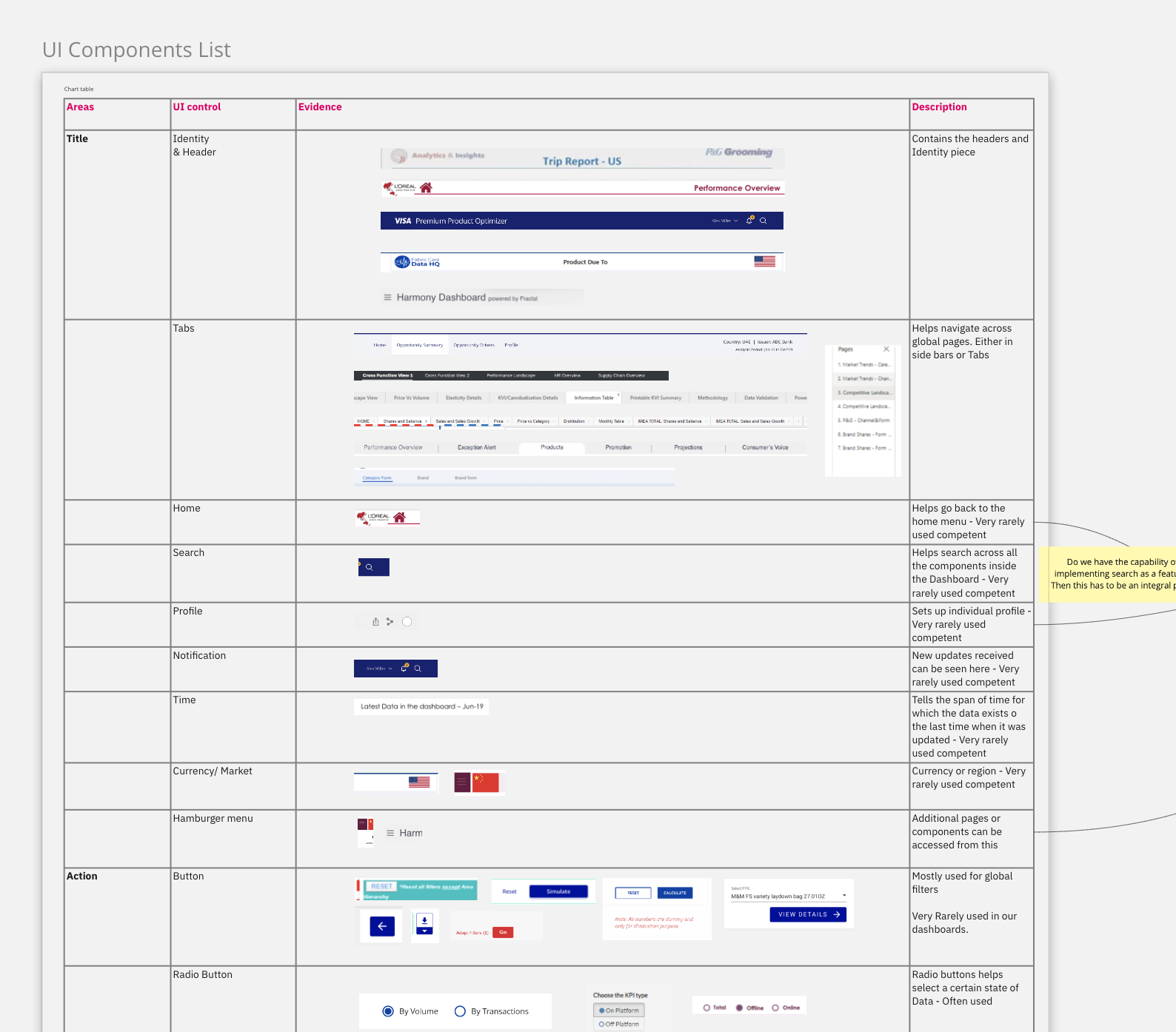Click bell icon in Notification row
The image size is (1176, 1032).
(x=404, y=668)
